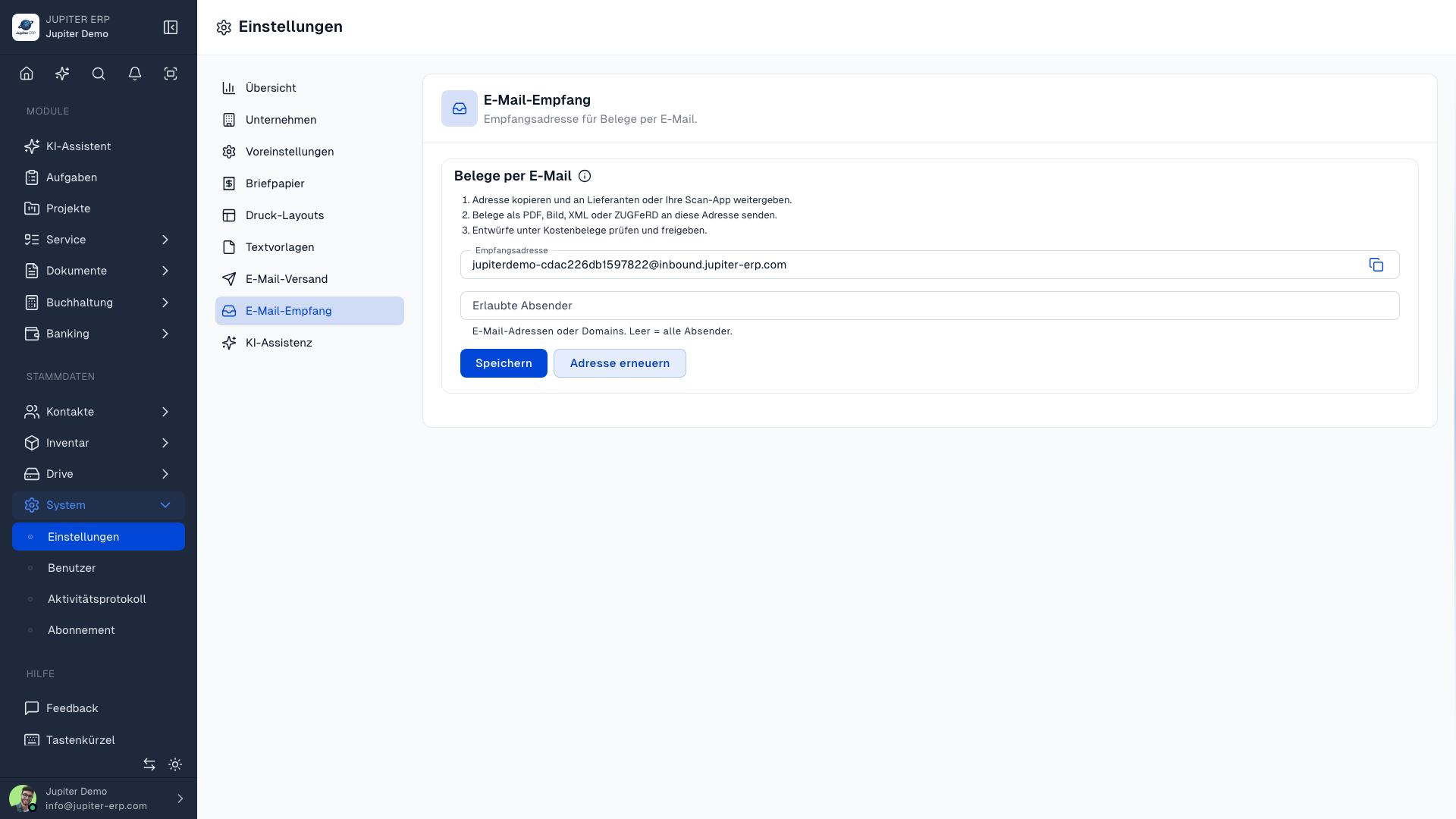Click the swap arrows icon
The image size is (1456, 819).
tap(149, 764)
